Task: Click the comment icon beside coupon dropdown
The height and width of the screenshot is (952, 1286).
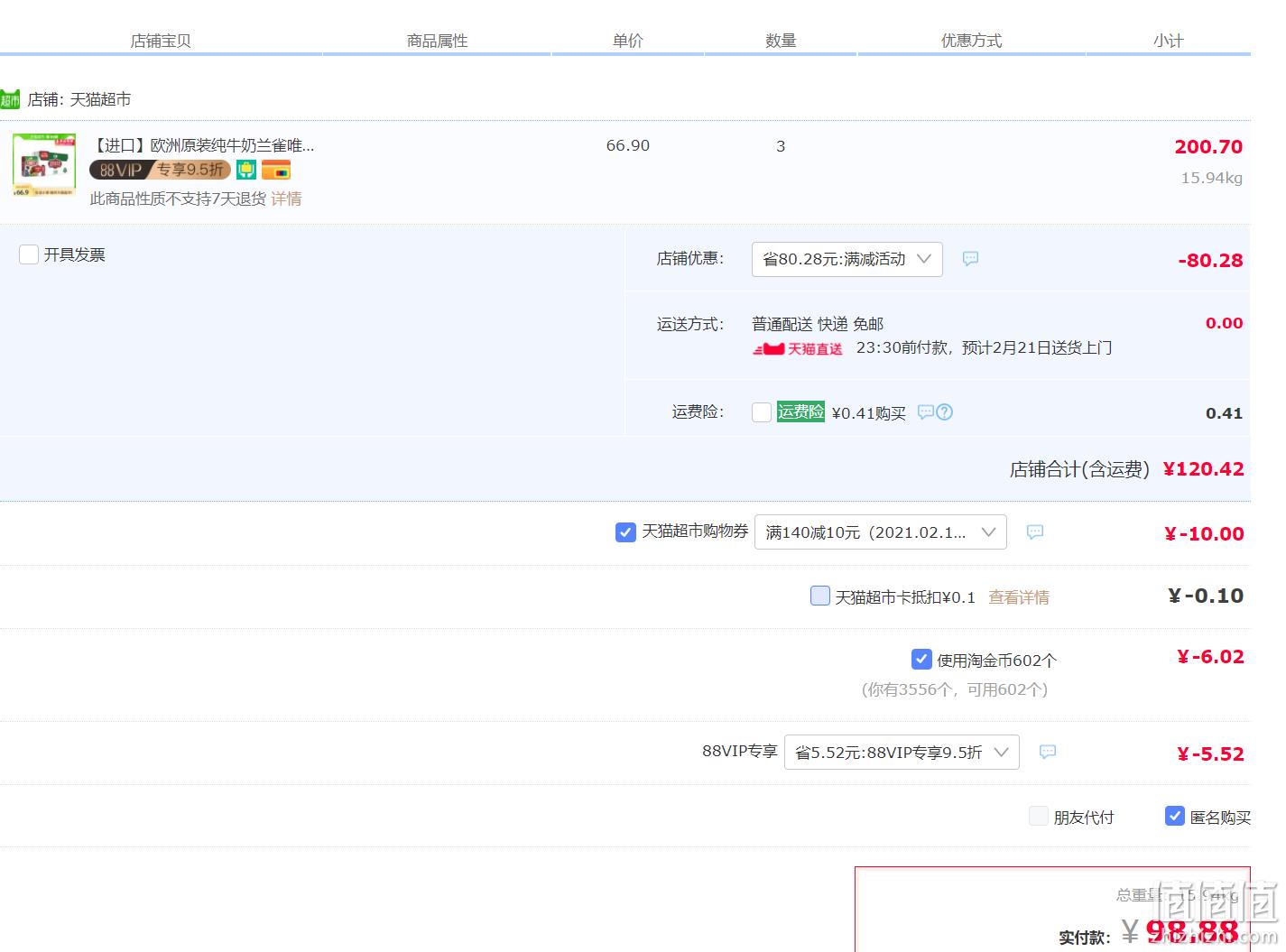Action: (x=1035, y=532)
